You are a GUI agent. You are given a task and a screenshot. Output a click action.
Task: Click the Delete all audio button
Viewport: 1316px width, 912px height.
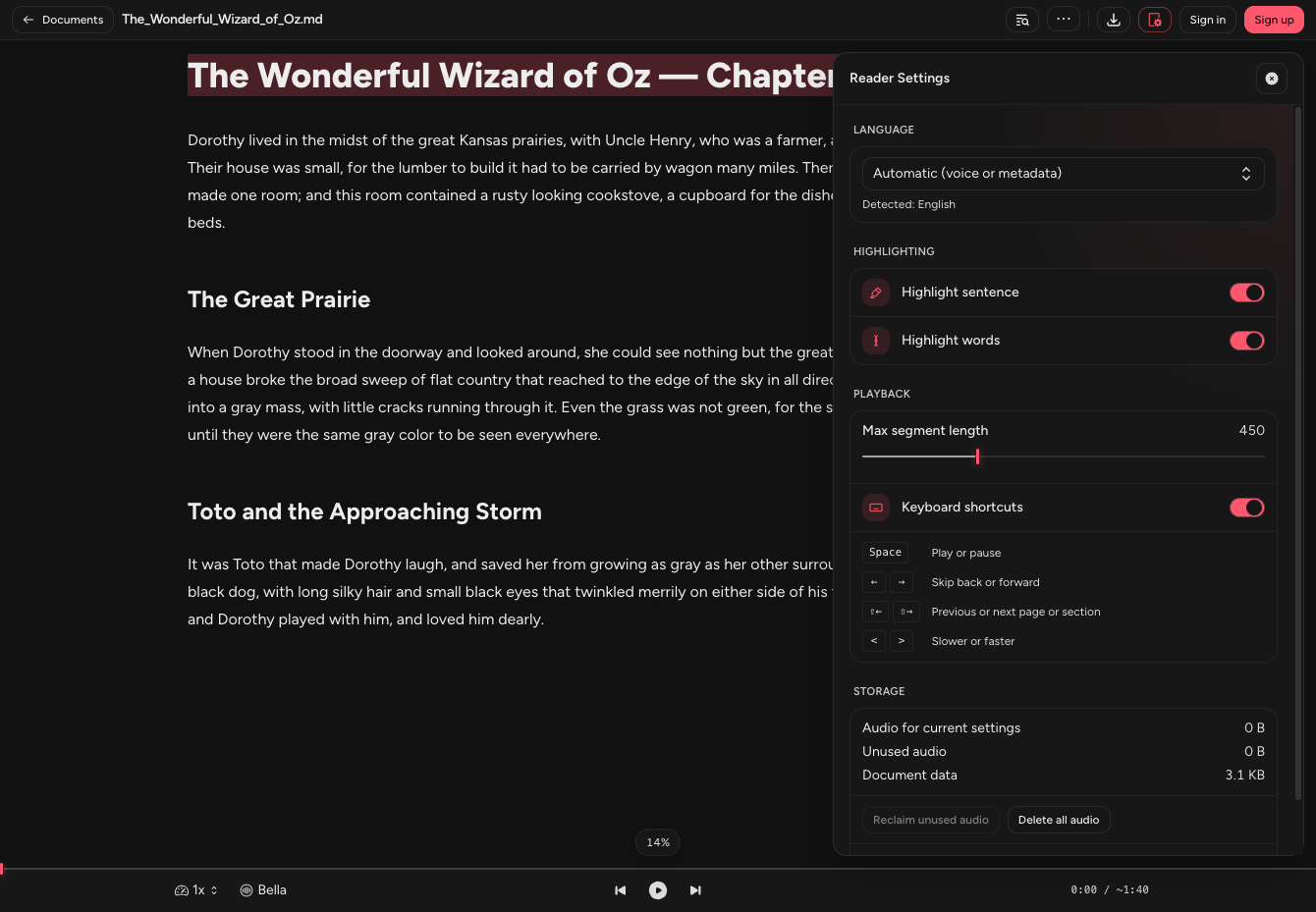pyautogui.click(x=1059, y=820)
